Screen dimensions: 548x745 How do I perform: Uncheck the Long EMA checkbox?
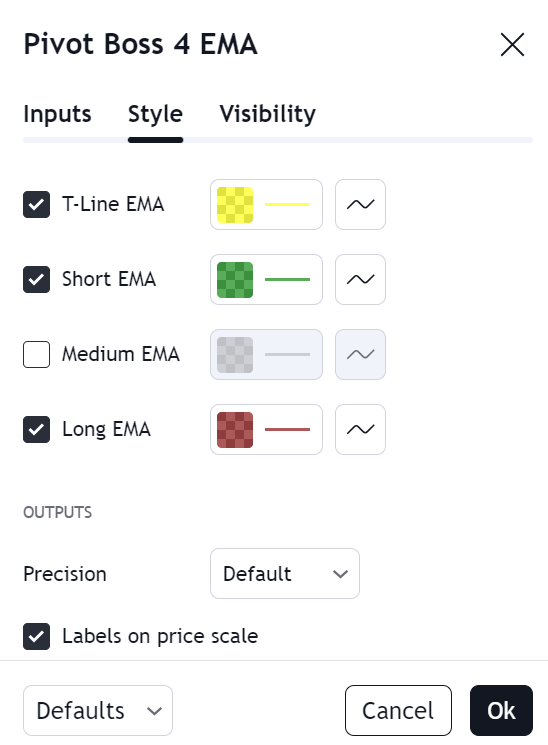(x=37, y=430)
